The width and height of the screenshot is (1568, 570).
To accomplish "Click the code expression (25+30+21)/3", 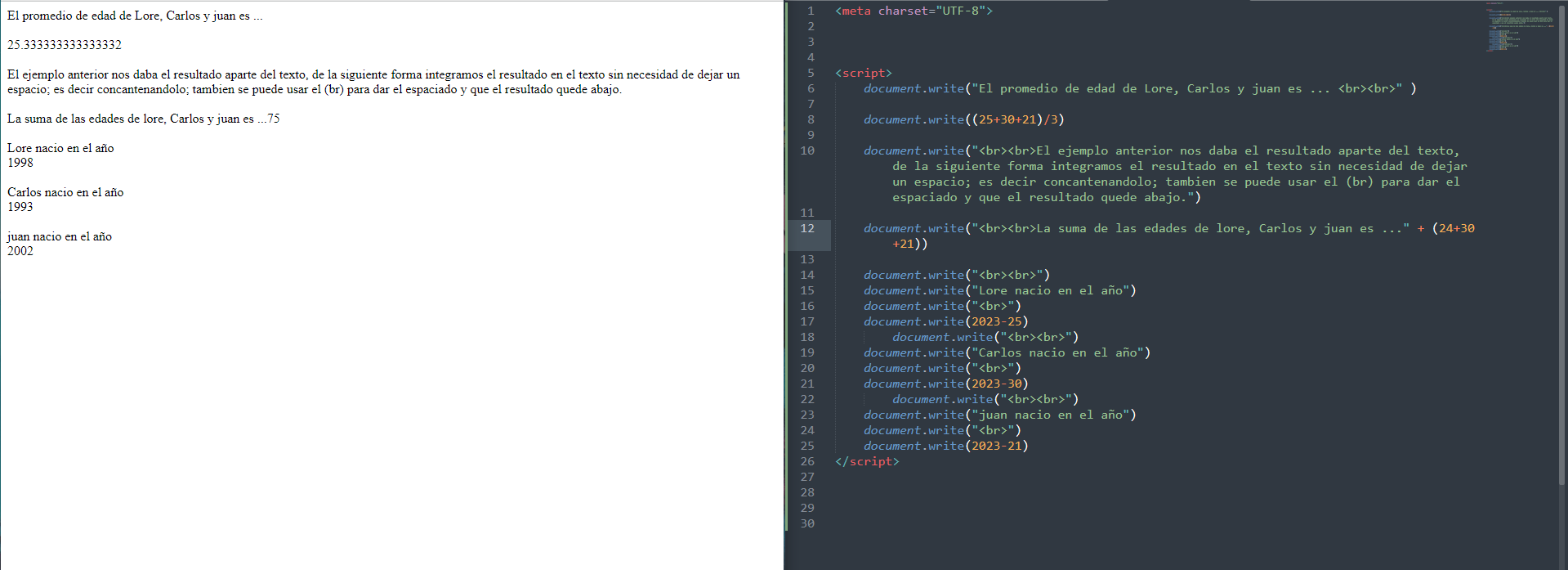I will click(1014, 119).
